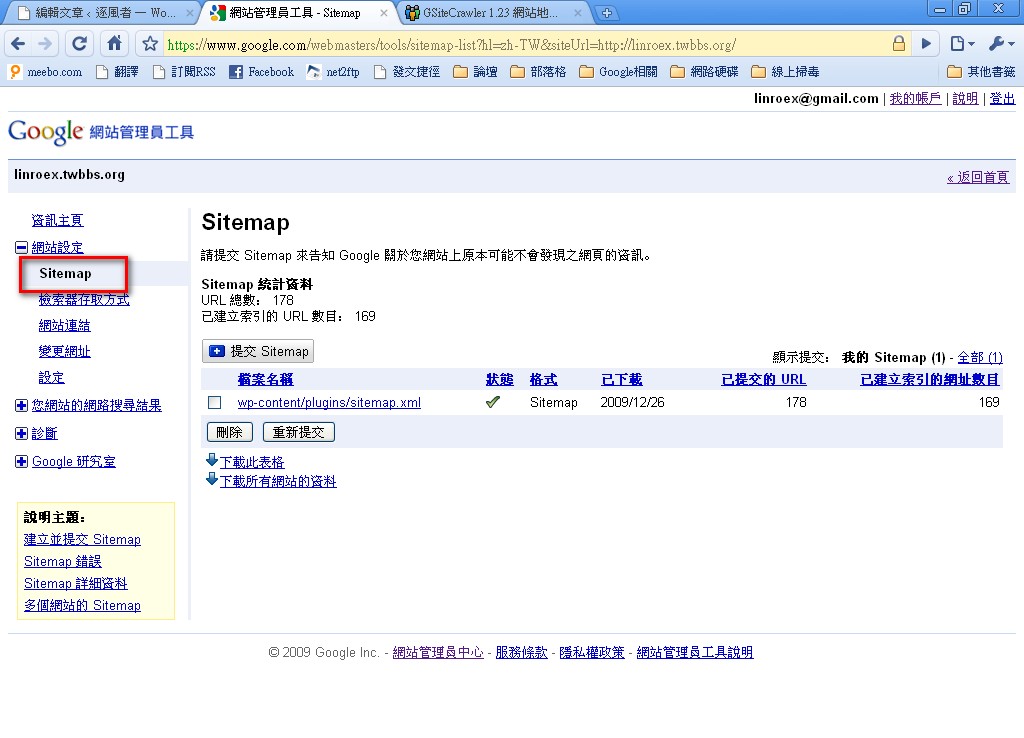The height and width of the screenshot is (738, 1024).
Task: Open wp-content/plugins/sitemap.xml link
Action: 329,402
